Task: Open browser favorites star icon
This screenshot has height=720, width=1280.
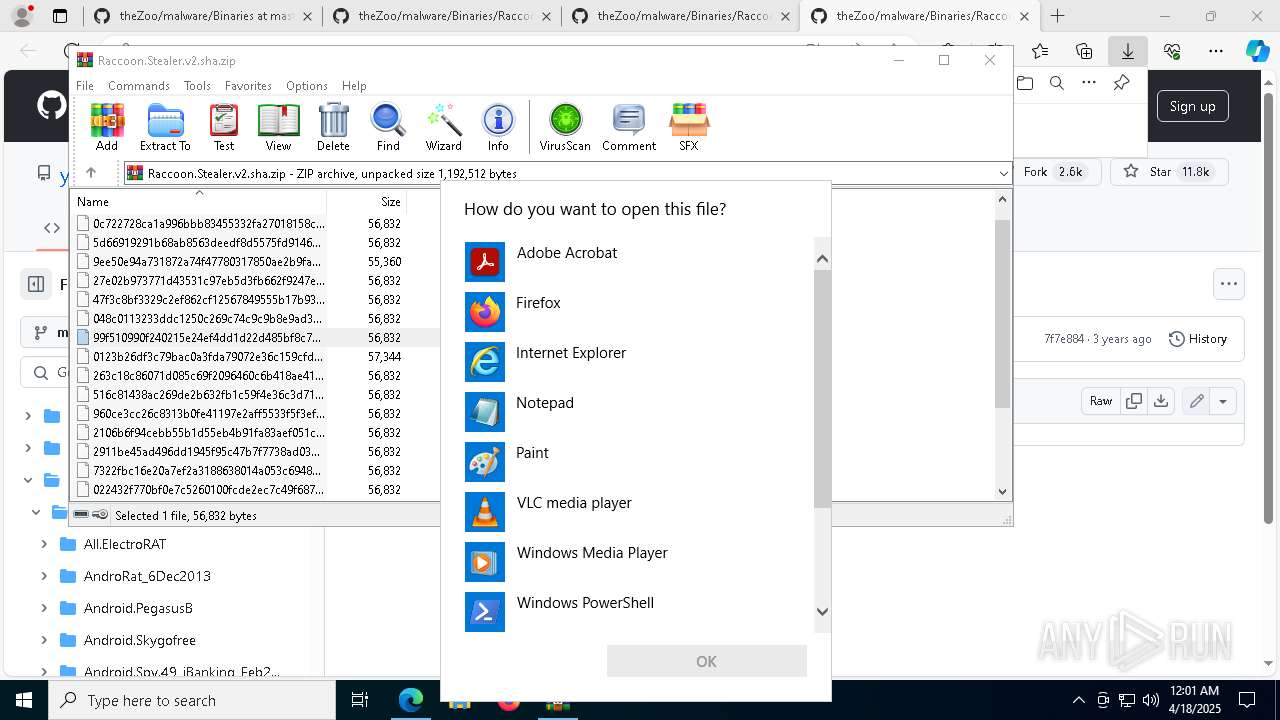Action: tap(1040, 51)
